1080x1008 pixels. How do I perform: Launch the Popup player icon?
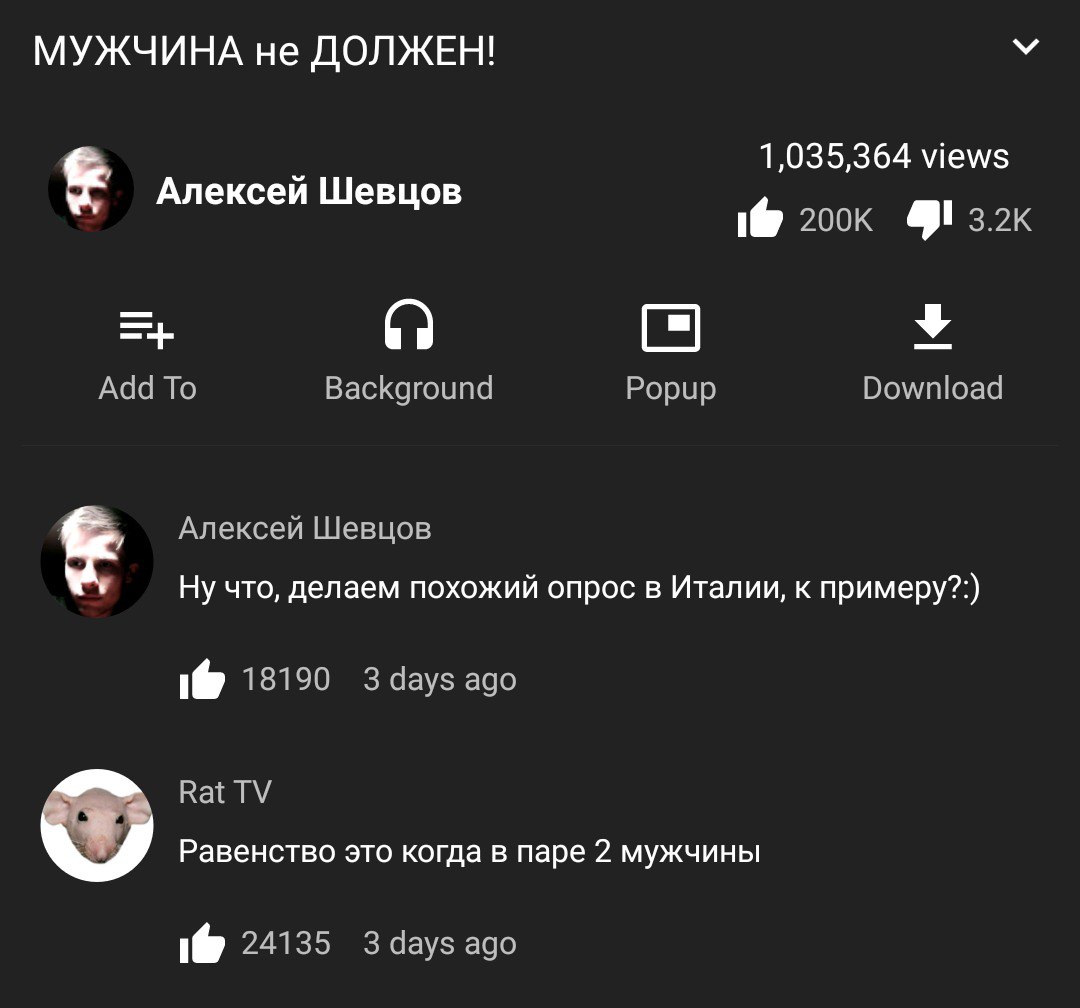(671, 328)
